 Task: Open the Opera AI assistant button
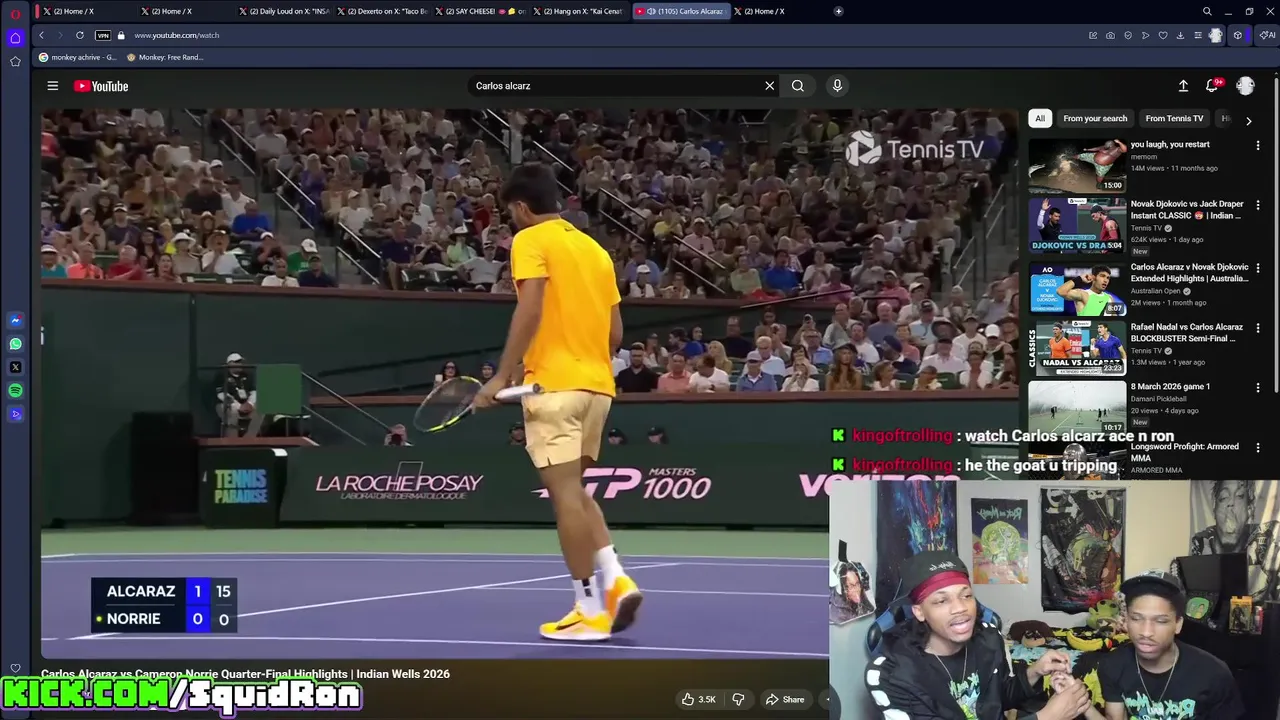point(1268,35)
